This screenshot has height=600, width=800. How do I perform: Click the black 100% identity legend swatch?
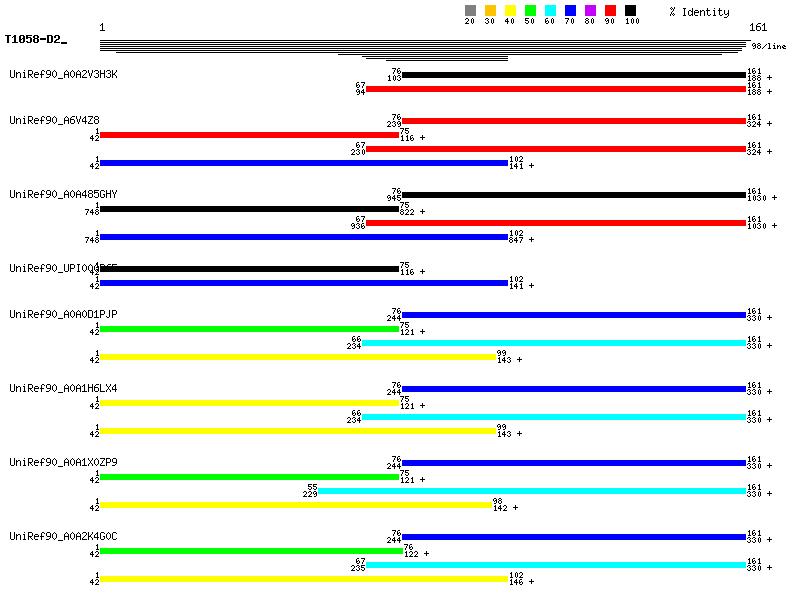click(630, 11)
